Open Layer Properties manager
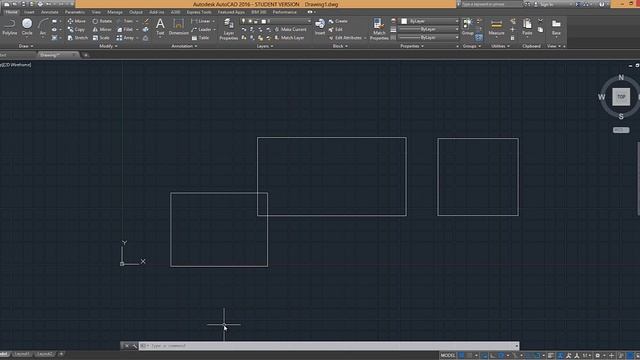This screenshot has width=640, height=360. 229,29
